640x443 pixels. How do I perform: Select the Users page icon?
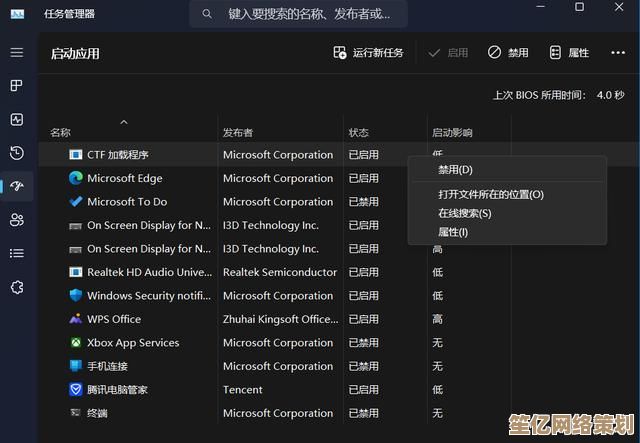pos(17,220)
